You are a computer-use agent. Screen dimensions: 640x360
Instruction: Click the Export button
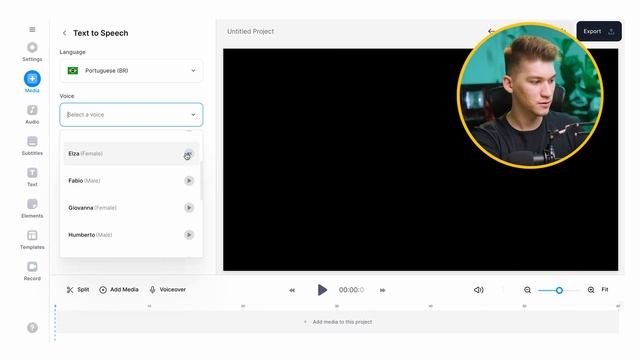tap(599, 31)
